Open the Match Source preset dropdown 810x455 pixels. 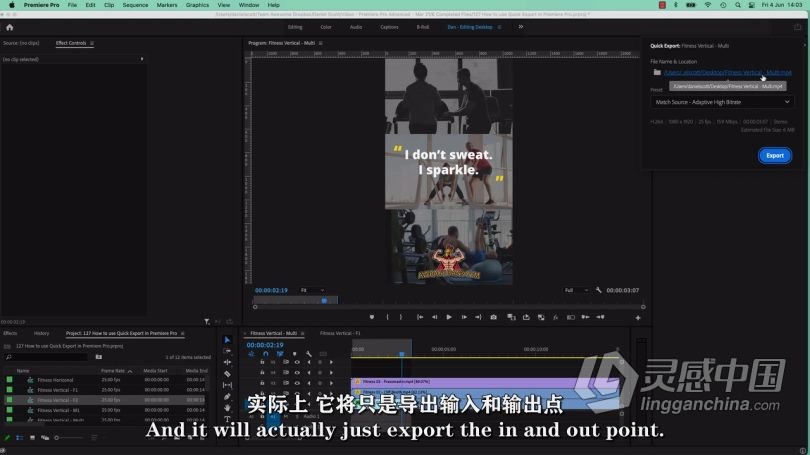[722, 102]
